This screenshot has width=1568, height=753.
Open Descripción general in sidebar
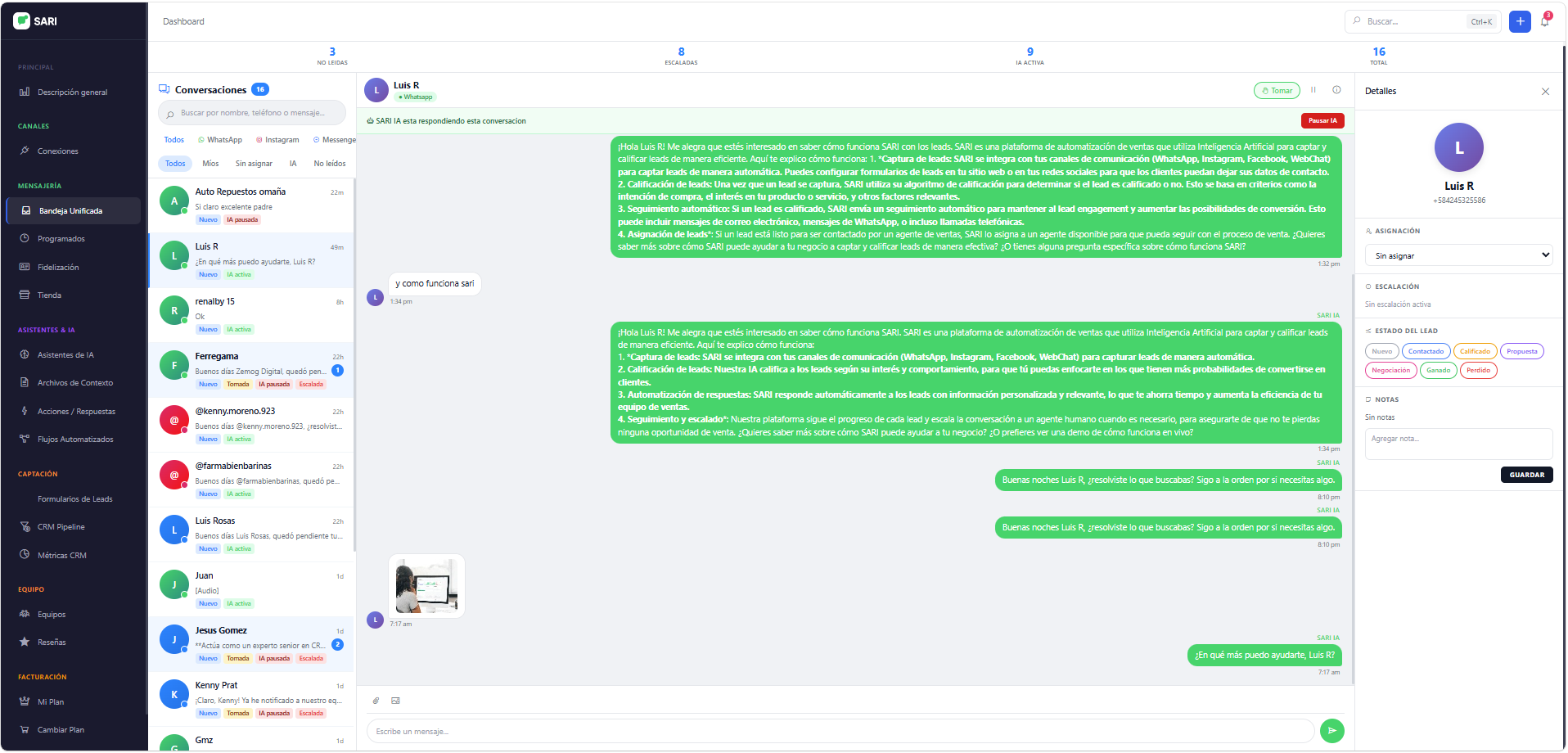[72, 92]
